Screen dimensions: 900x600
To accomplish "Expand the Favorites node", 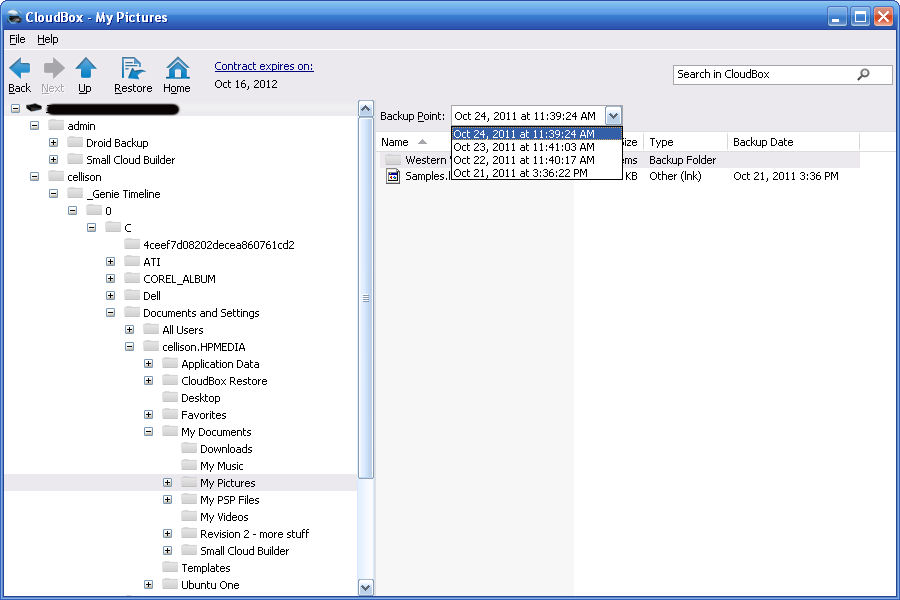I will point(148,415).
